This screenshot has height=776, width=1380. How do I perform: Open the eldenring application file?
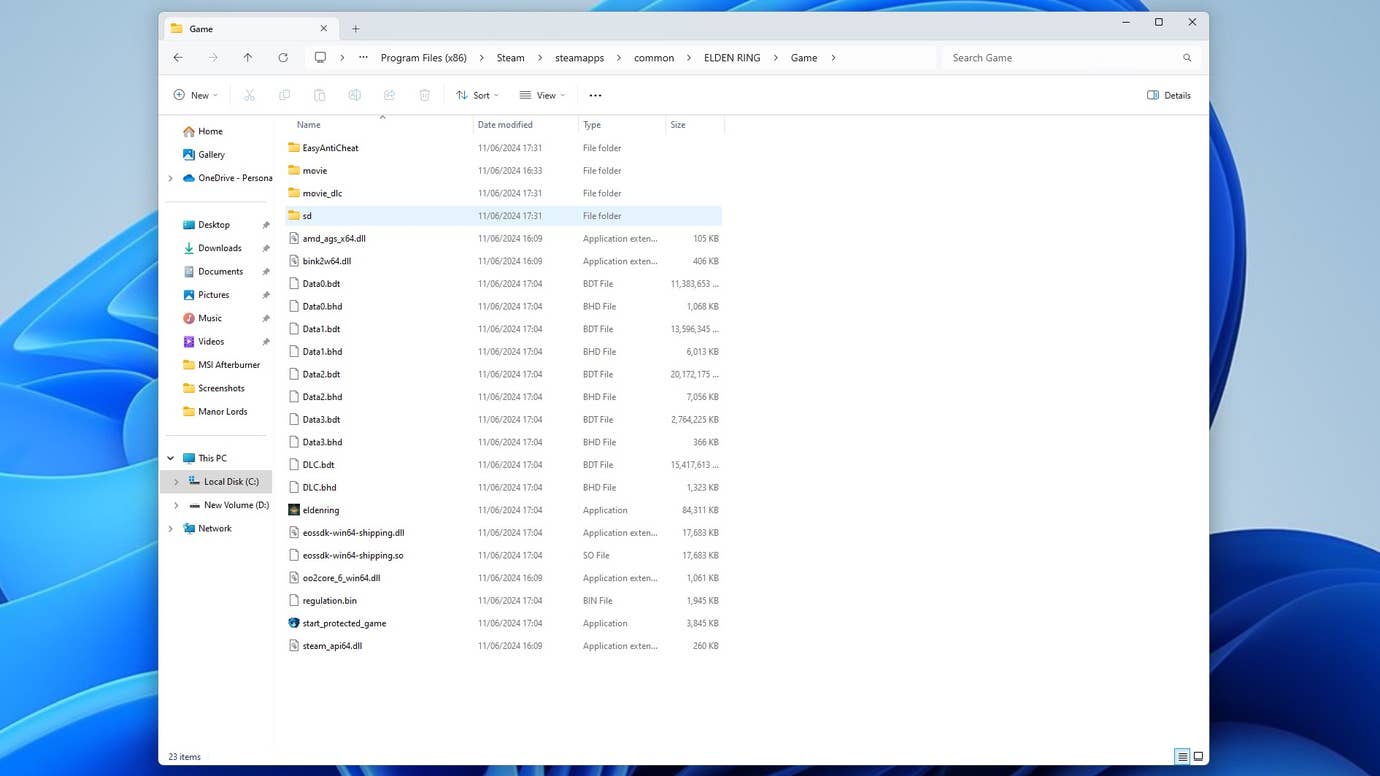(x=321, y=510)
